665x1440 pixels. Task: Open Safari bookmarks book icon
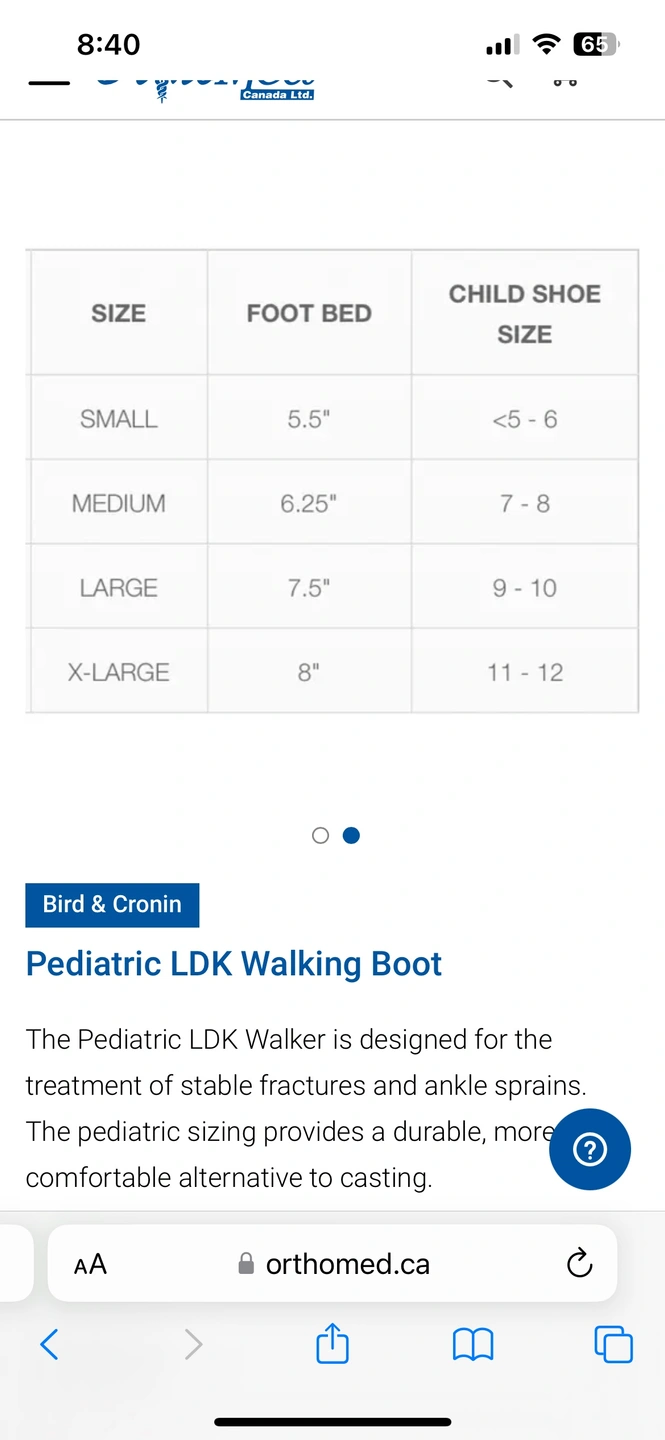tap(473, 1345)
